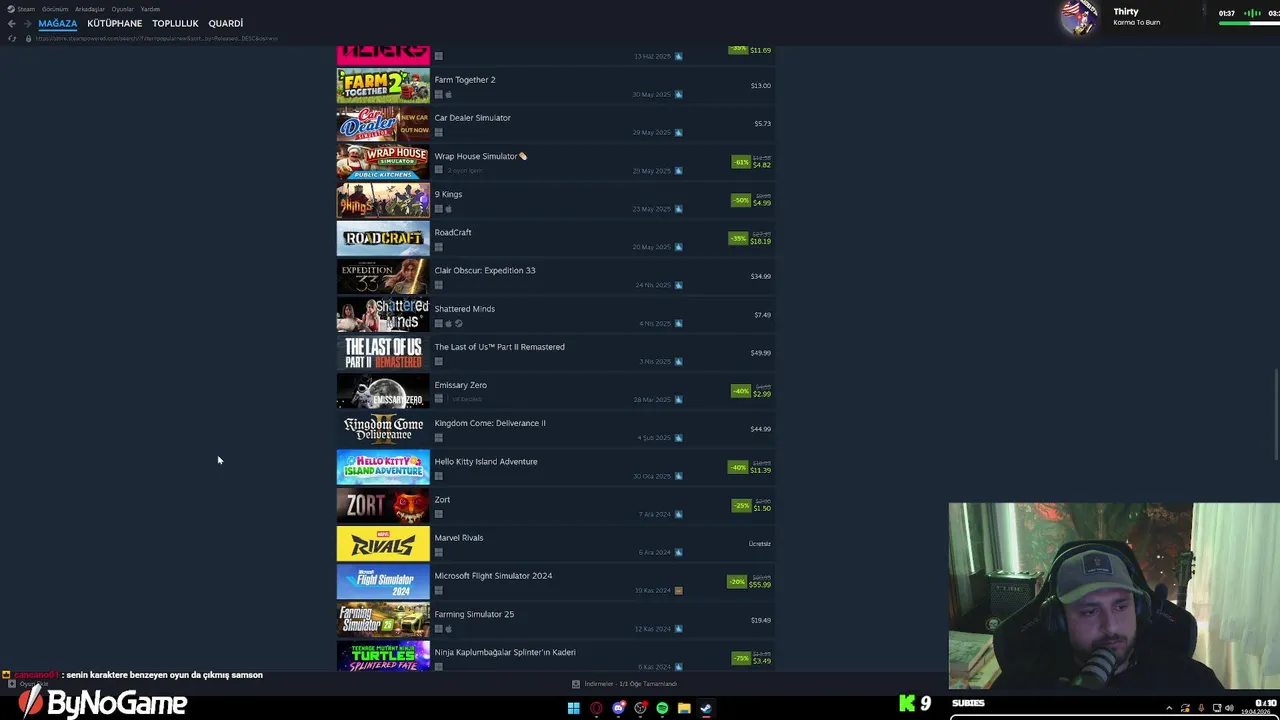The height and width of the screenshot is (720, 1280).
Task: Click the Ninja Turtles Splintered Fate thumbnail
Action: [x=383, y=657]
